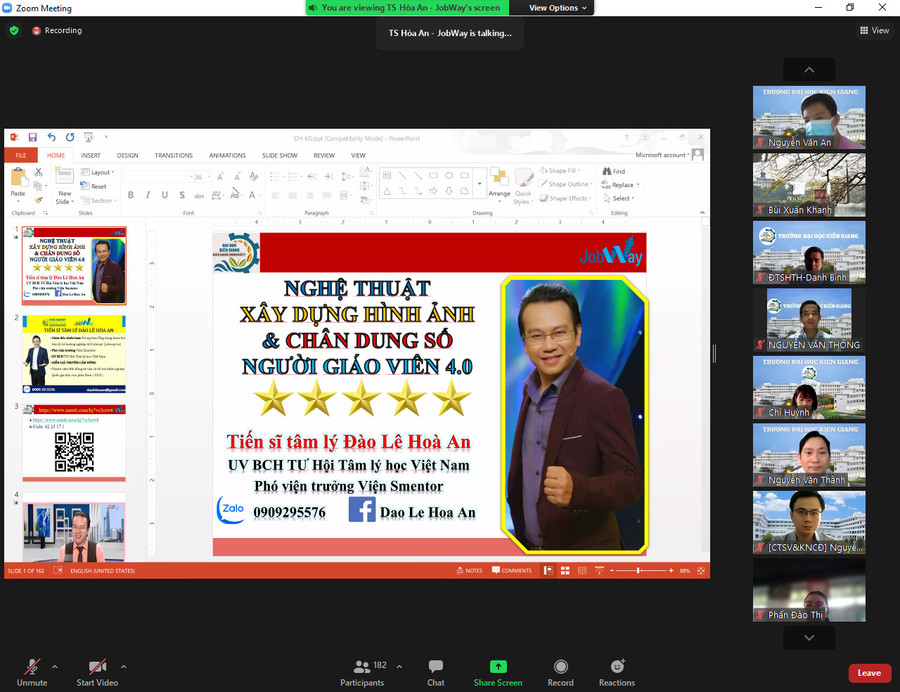Select Bùi Xuân Khanh's video thumbnail
The height and width of the screenshot is (692, 900).
tap(809, 185)
